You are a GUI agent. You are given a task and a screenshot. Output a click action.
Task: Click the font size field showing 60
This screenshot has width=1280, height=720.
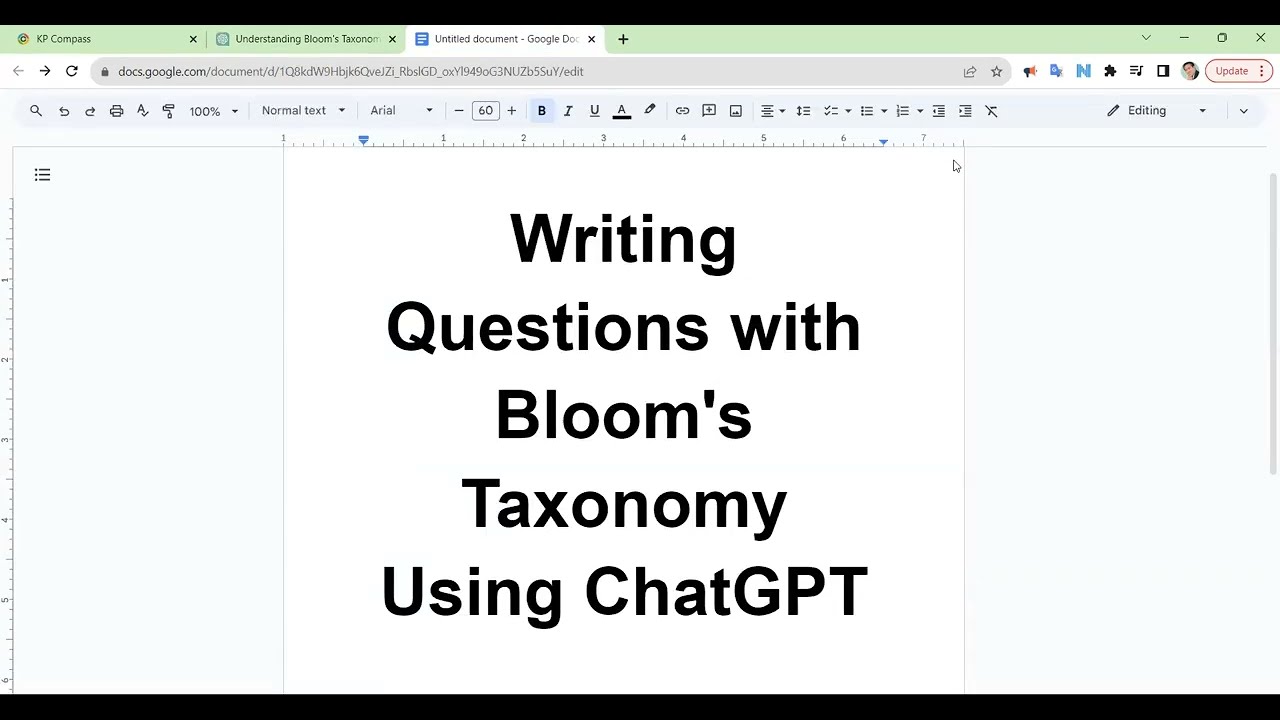(485, 111)
